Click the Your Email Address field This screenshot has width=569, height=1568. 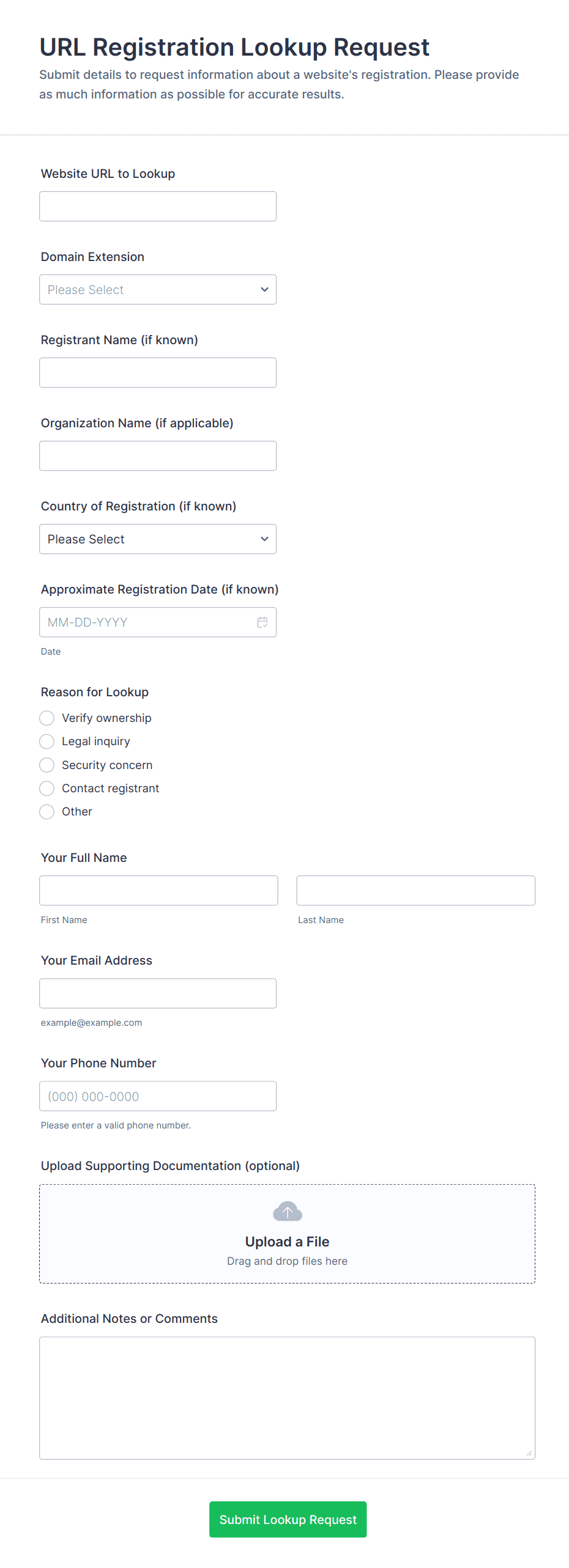coord(158,993)
